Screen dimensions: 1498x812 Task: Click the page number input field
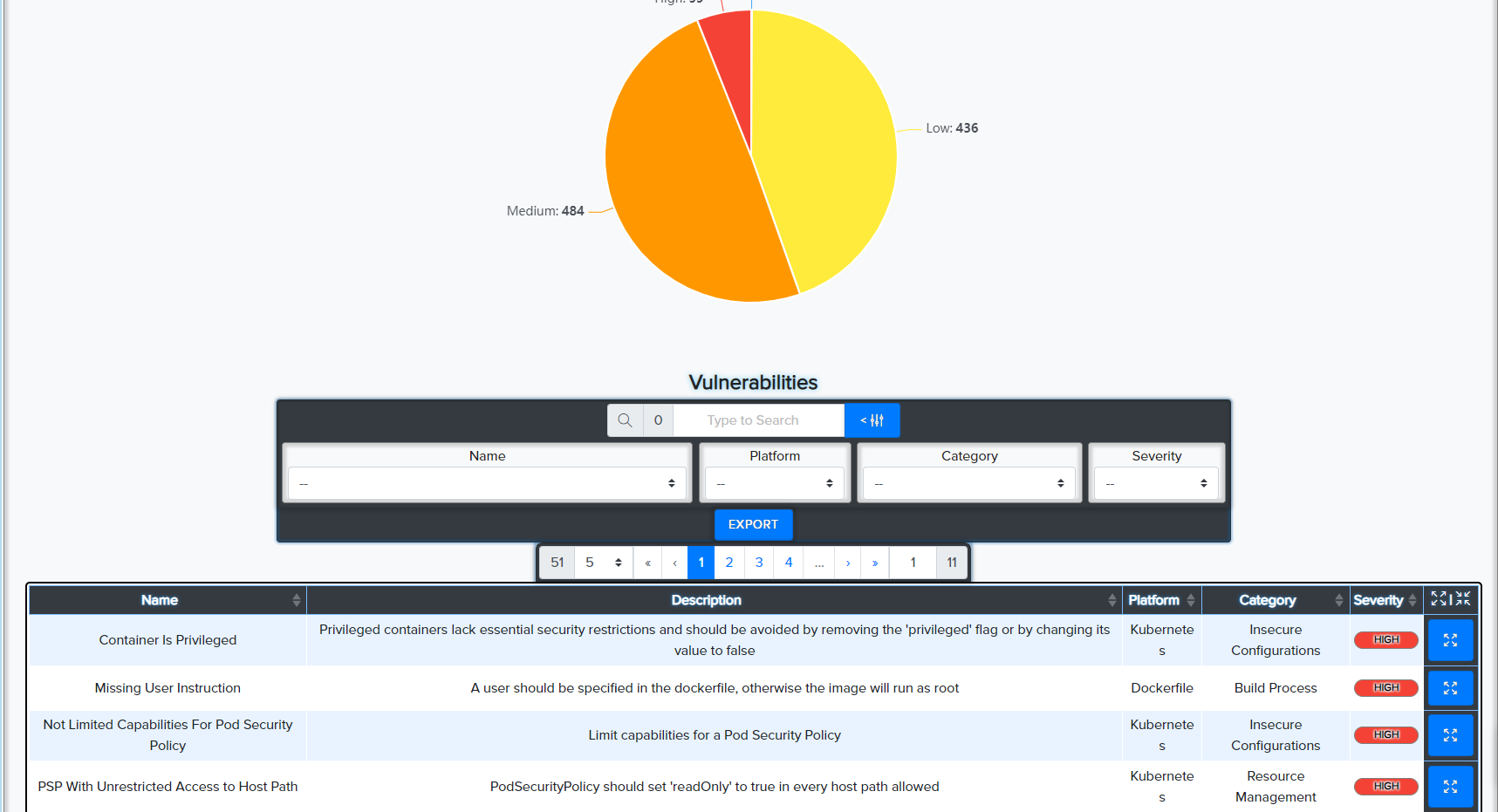click(913, 563)
